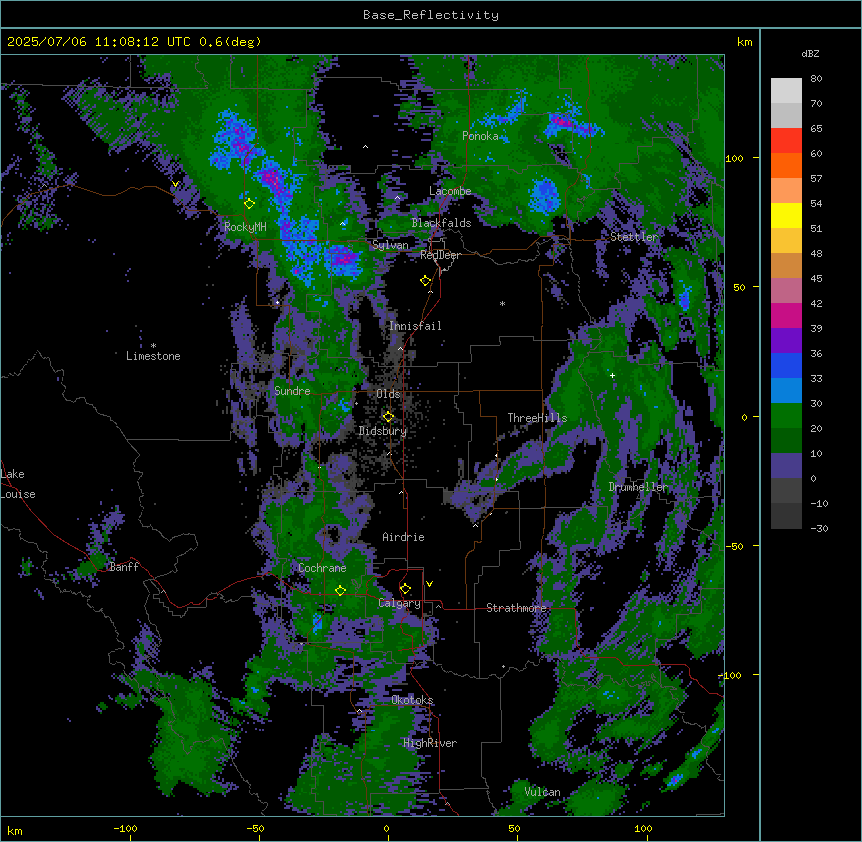The width and height of the screenshot is (862, 842).
Task: Click the 0.6(deg) elevation angle text
Action: click(230, 42)
